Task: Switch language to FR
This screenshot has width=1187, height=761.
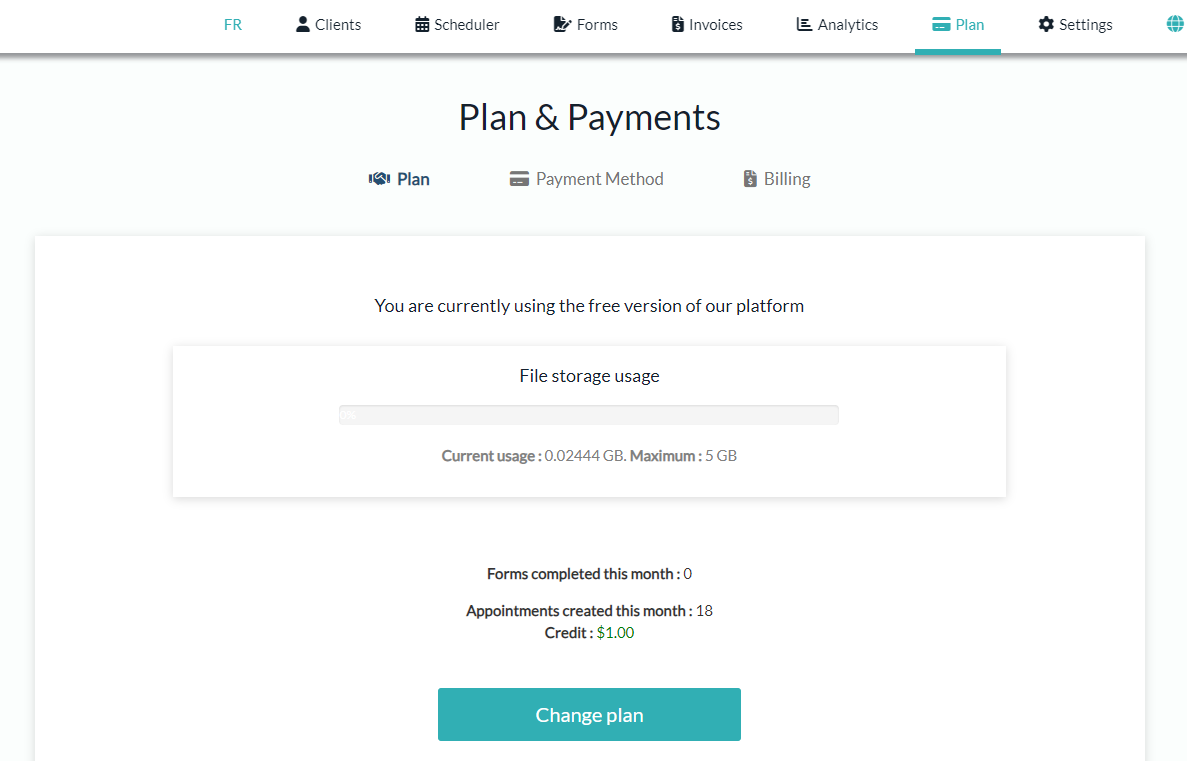Action: point(232,24)
